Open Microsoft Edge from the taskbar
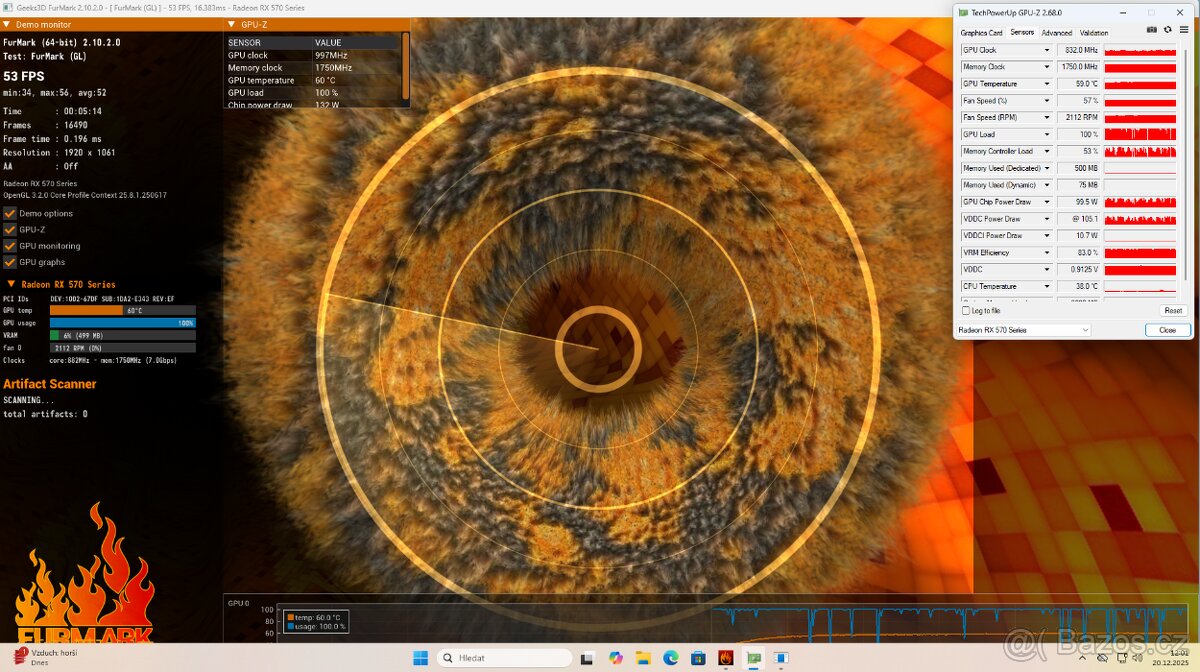The width and height of the screenshot is (1200, 672). 670,658
